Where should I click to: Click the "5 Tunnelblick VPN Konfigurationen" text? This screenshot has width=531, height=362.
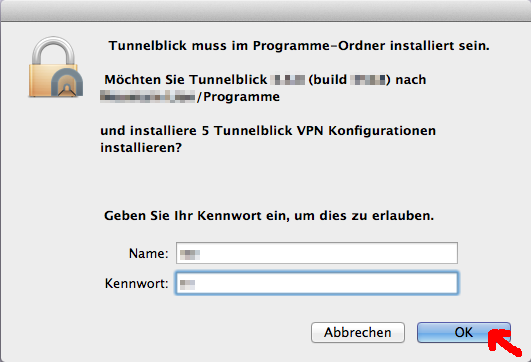[319, 131]
